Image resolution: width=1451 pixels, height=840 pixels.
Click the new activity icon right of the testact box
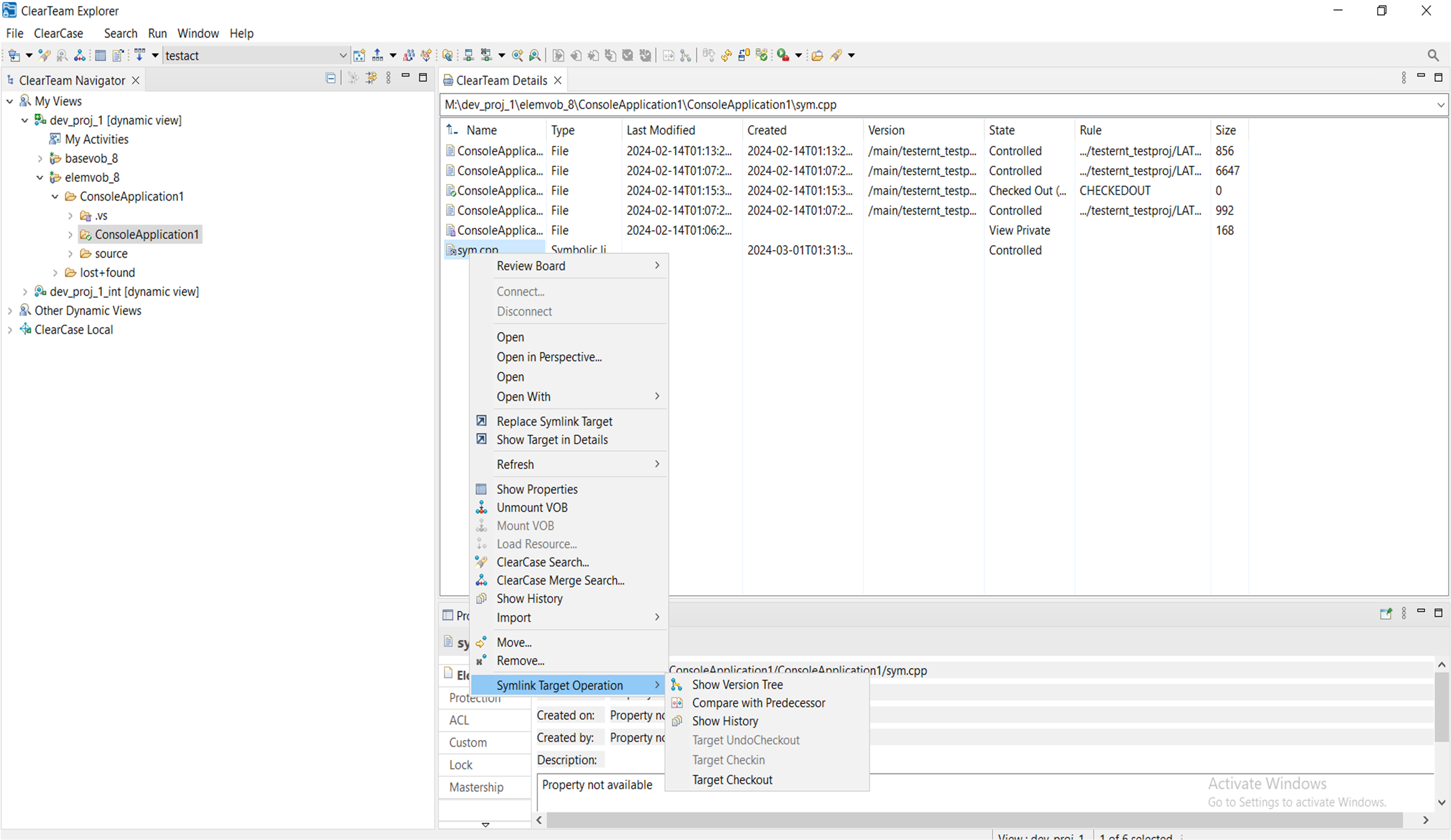pyautogui.click(x=360, y=55)
